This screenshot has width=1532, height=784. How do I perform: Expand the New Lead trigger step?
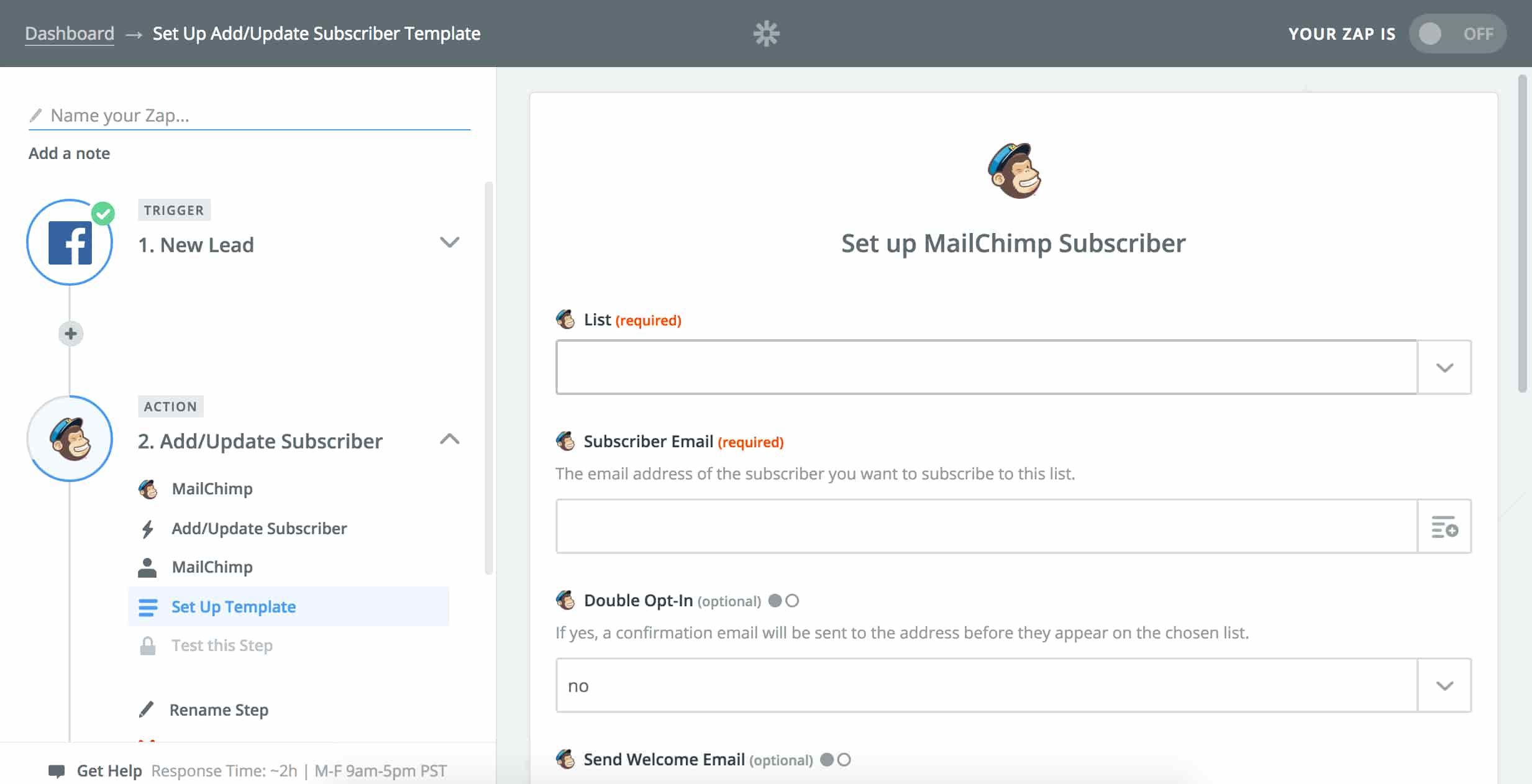pos(450,242)
